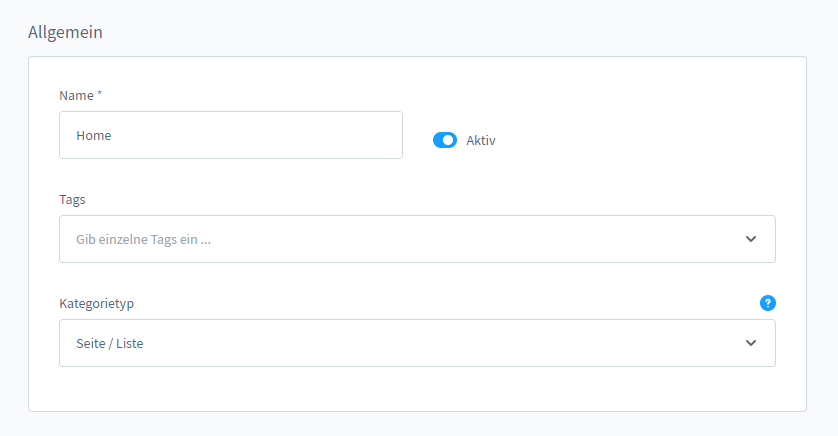Click the middle of the Tags input box
This screenshot has width=838, height=436.
417,239
